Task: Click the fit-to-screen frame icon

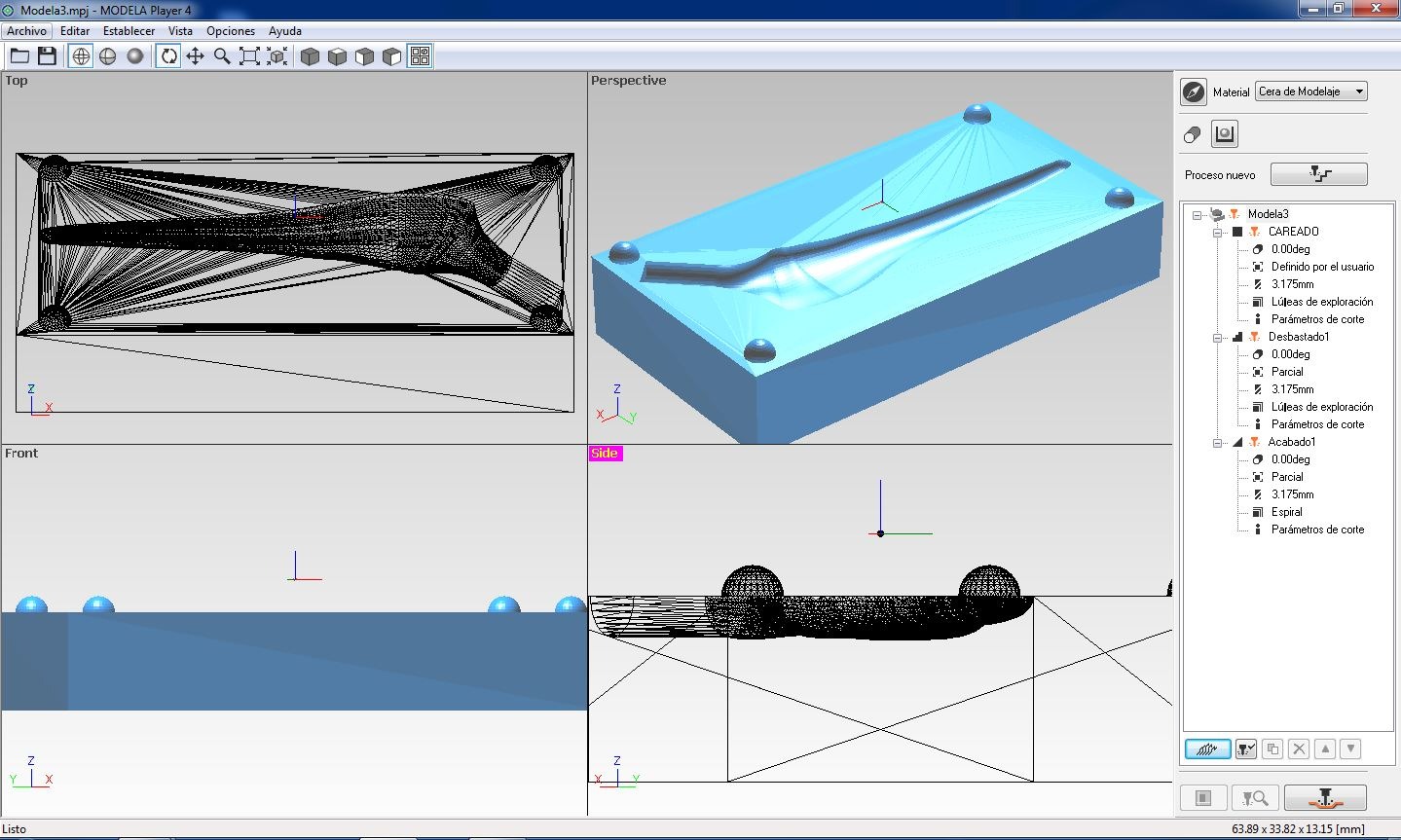Action: (250, 56)
